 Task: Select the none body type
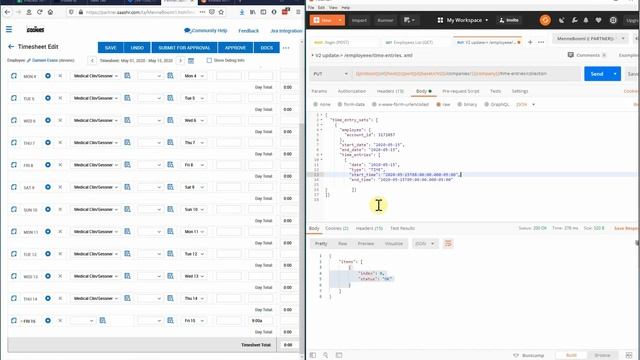[316, 104]
